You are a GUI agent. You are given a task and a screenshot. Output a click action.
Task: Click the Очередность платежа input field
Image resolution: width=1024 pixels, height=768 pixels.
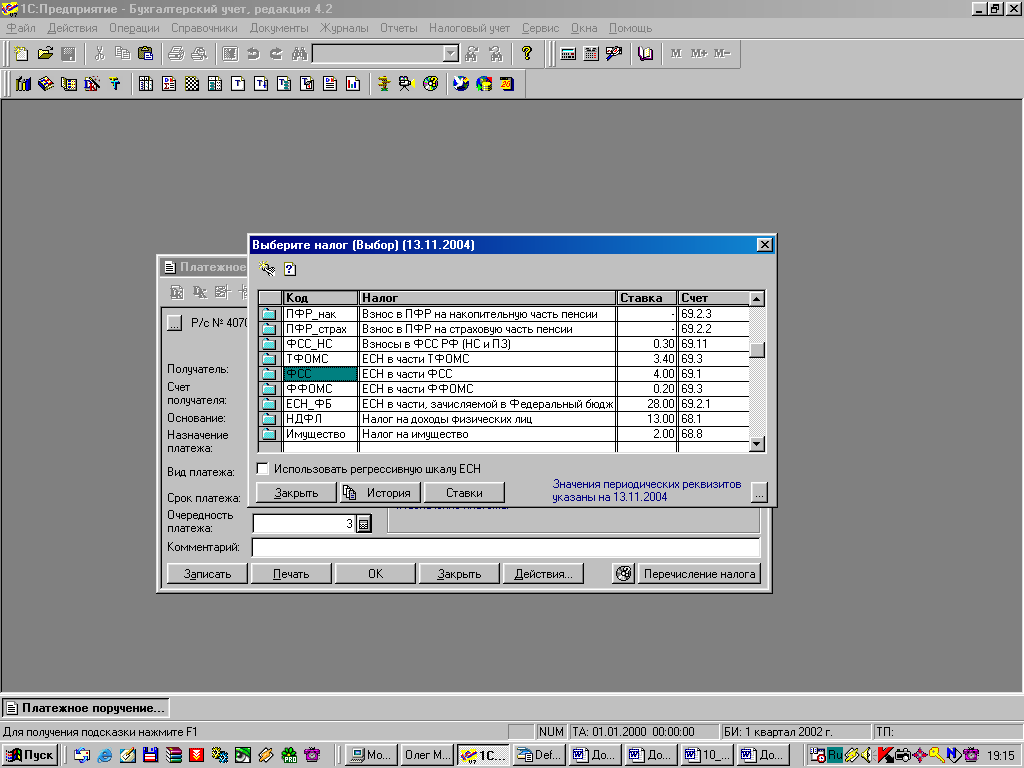pyautogui.click(x=304, y=524)
